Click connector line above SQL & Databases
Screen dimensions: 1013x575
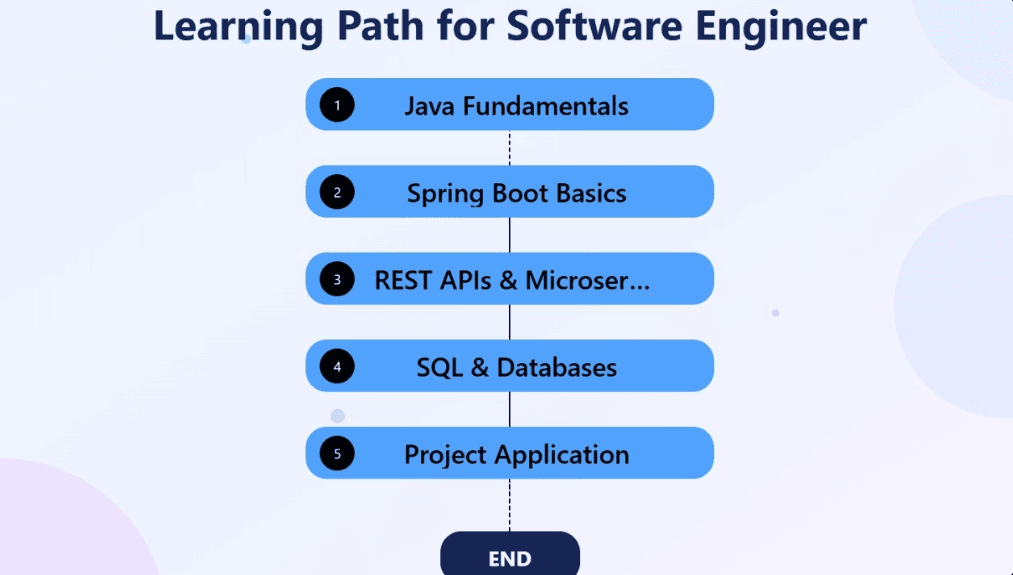[510, 322]
